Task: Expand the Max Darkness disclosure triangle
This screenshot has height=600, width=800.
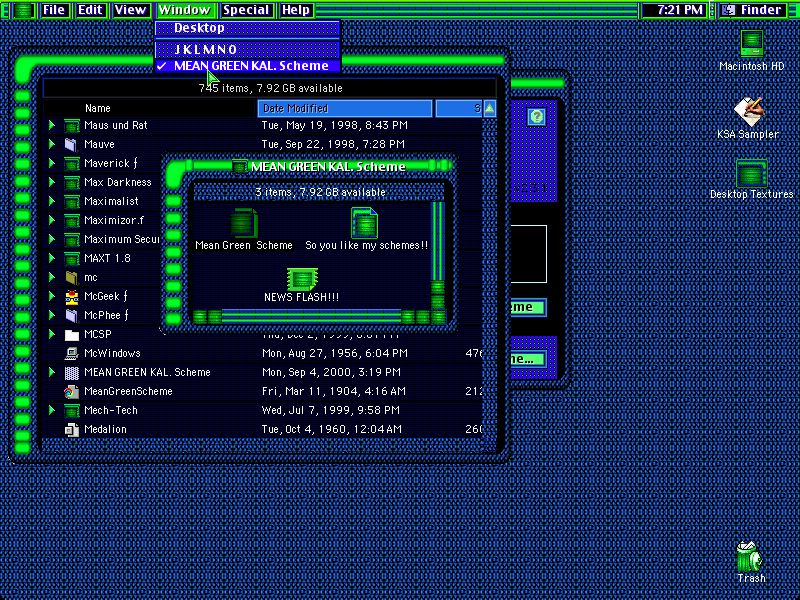Action: pyautogui.click(x=52, y=182)
